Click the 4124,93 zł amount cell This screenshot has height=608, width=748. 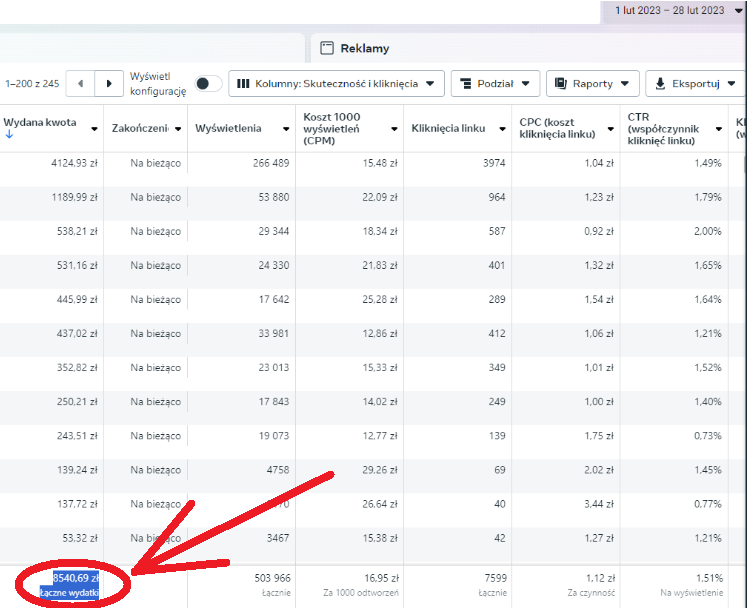74,163
